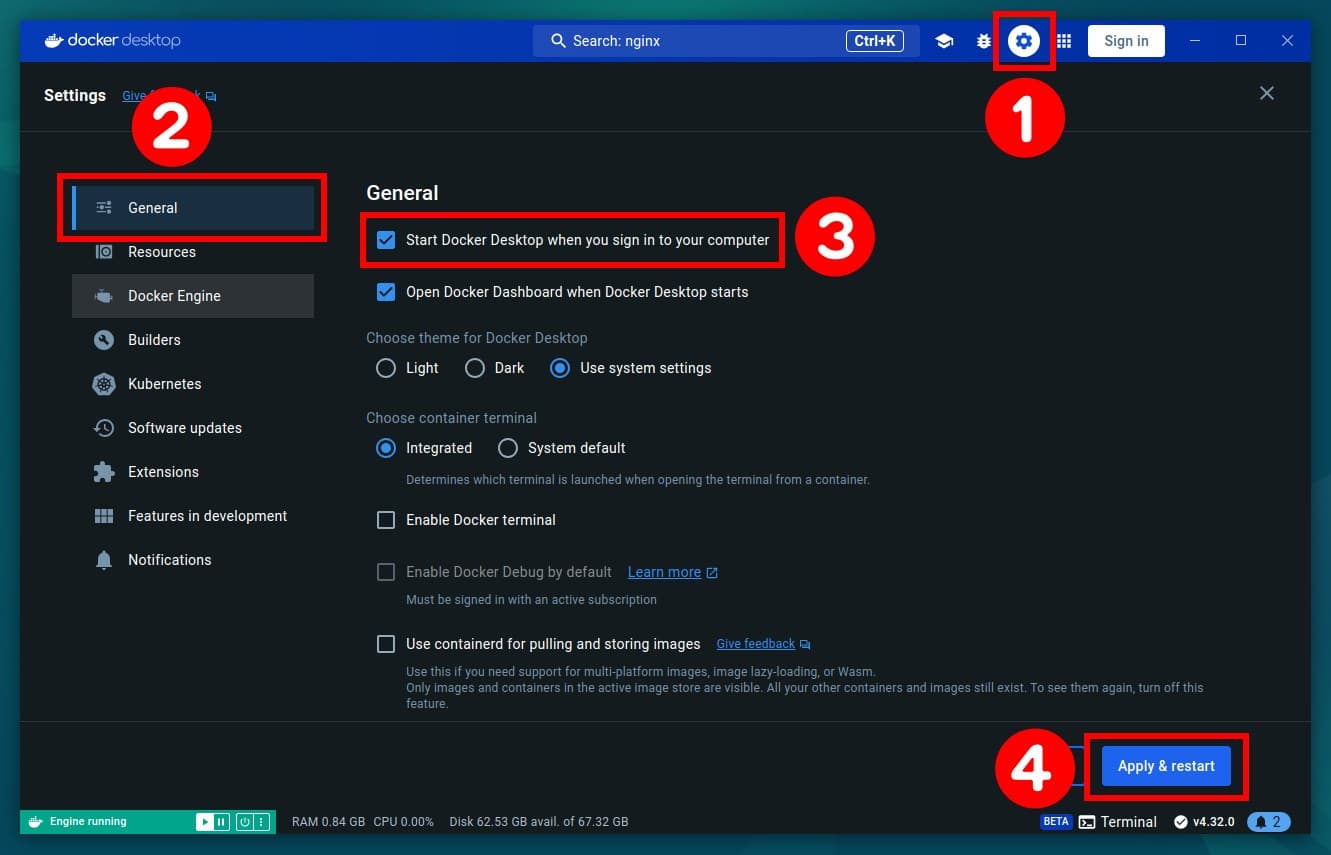
Task: Select the Dark theme radio button
Action: click(474, 368)
